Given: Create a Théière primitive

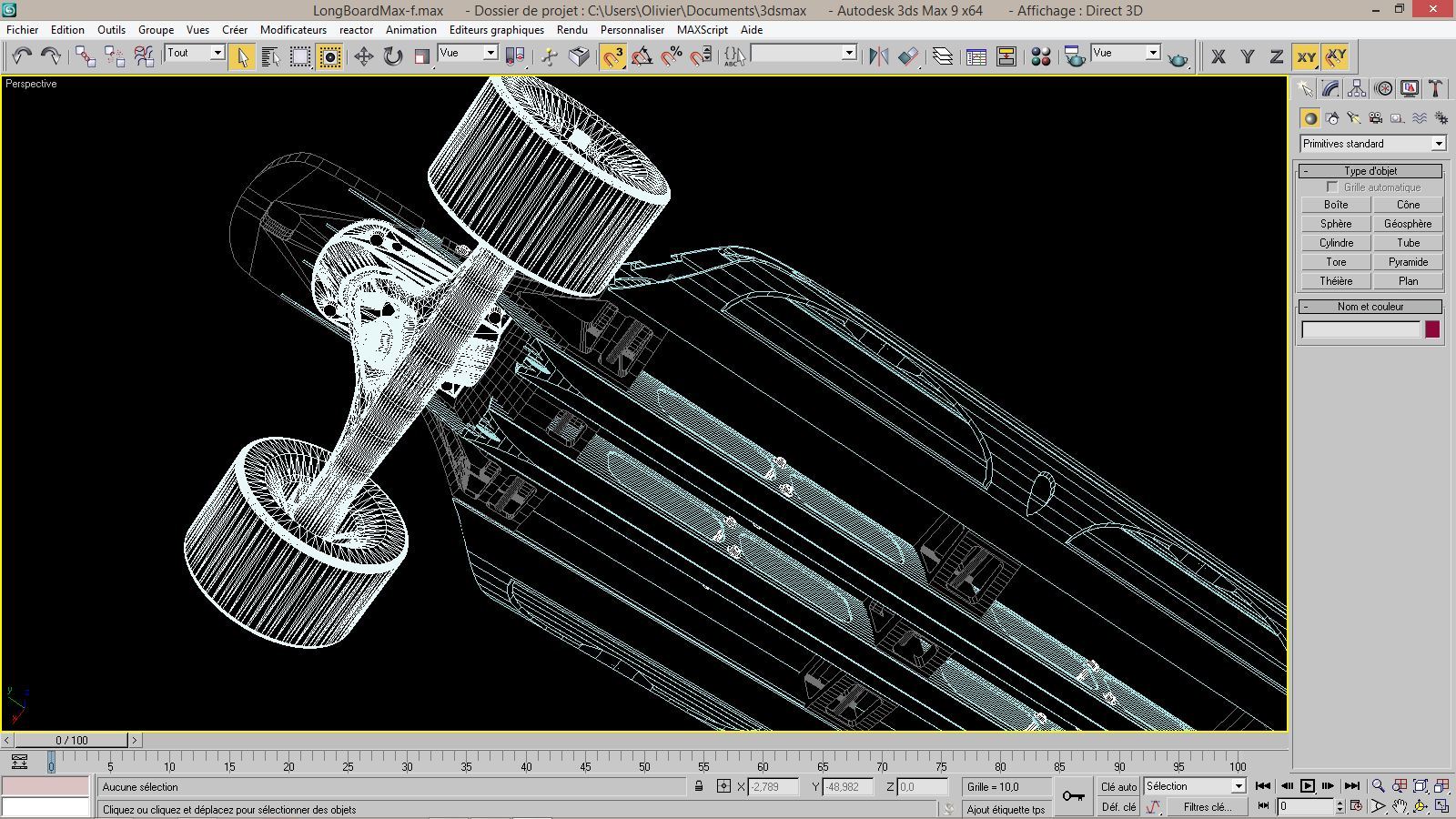Looking at the screenshot, I should pos(1334,280).
